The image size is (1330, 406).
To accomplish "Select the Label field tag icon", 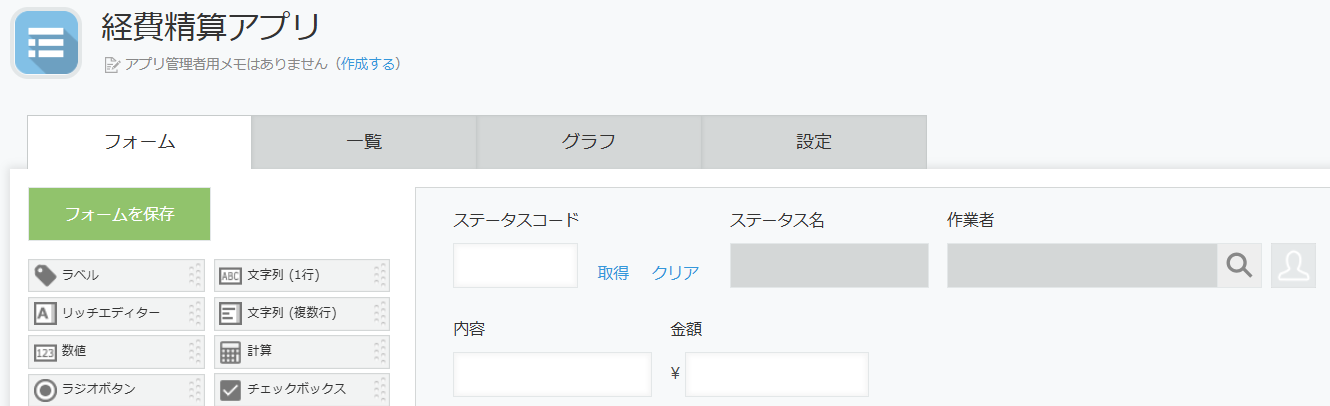I will click(45, 275).
